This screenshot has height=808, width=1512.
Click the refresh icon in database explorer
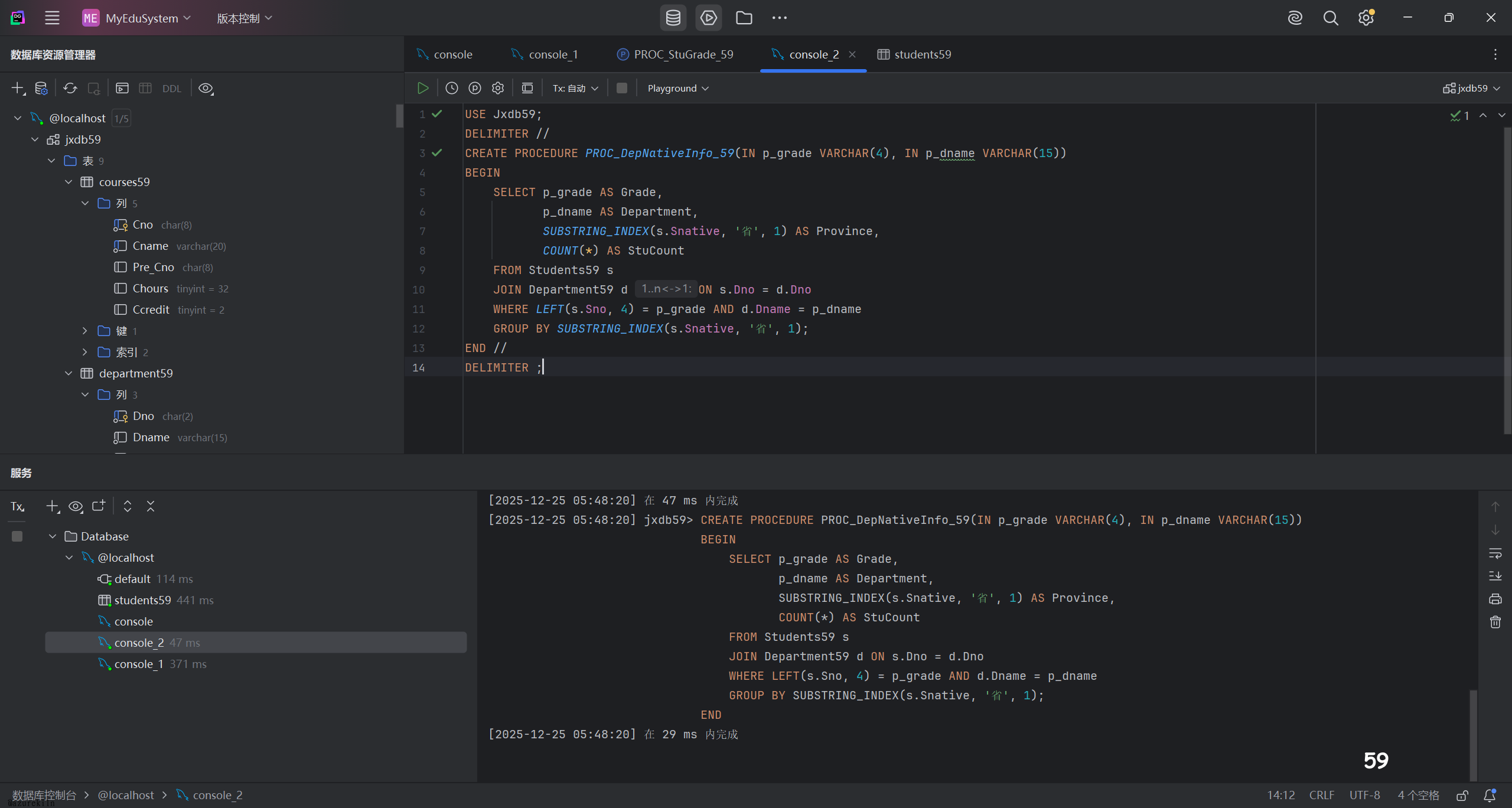70,88
